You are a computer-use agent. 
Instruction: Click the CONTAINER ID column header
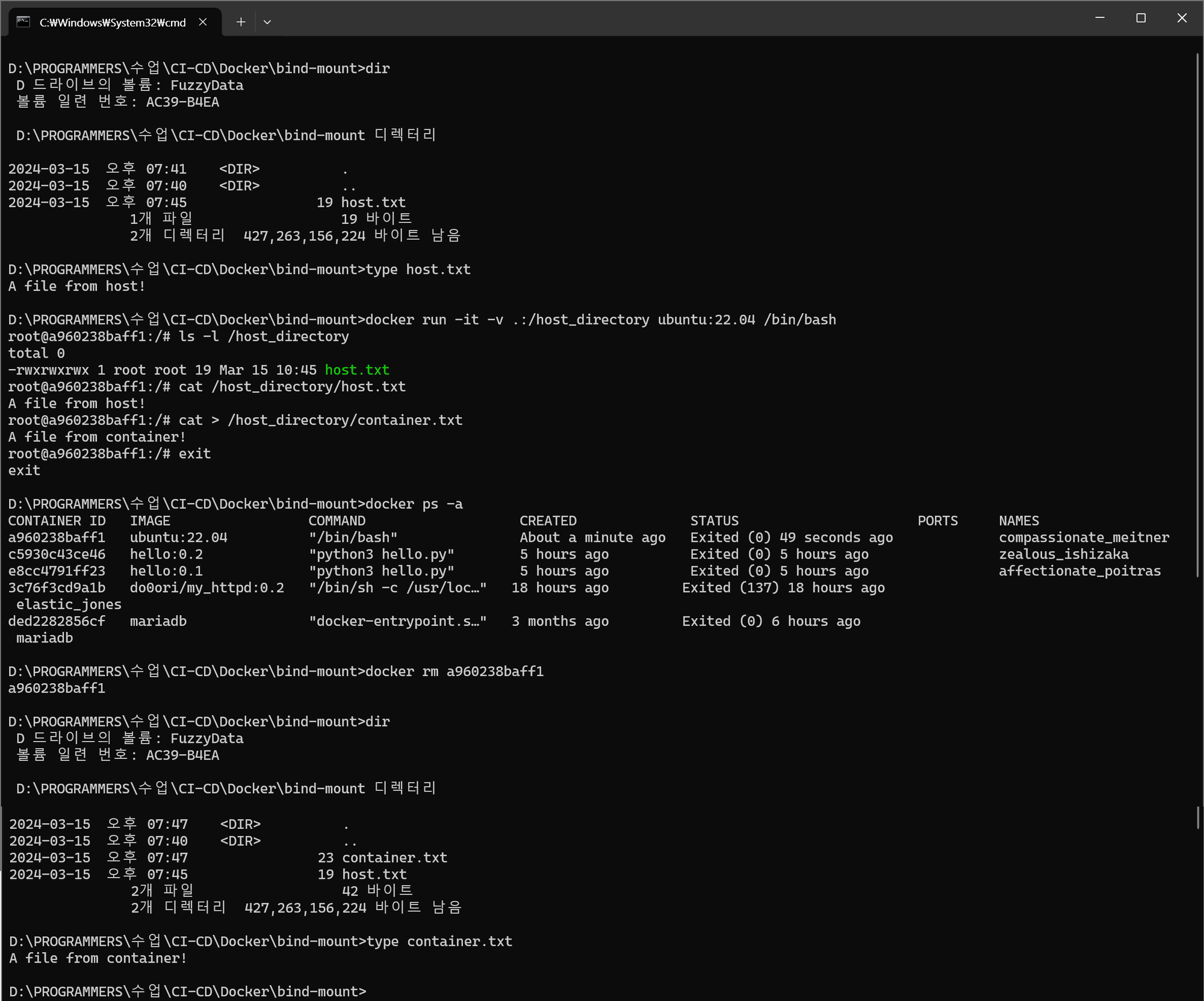pos(57,521)
